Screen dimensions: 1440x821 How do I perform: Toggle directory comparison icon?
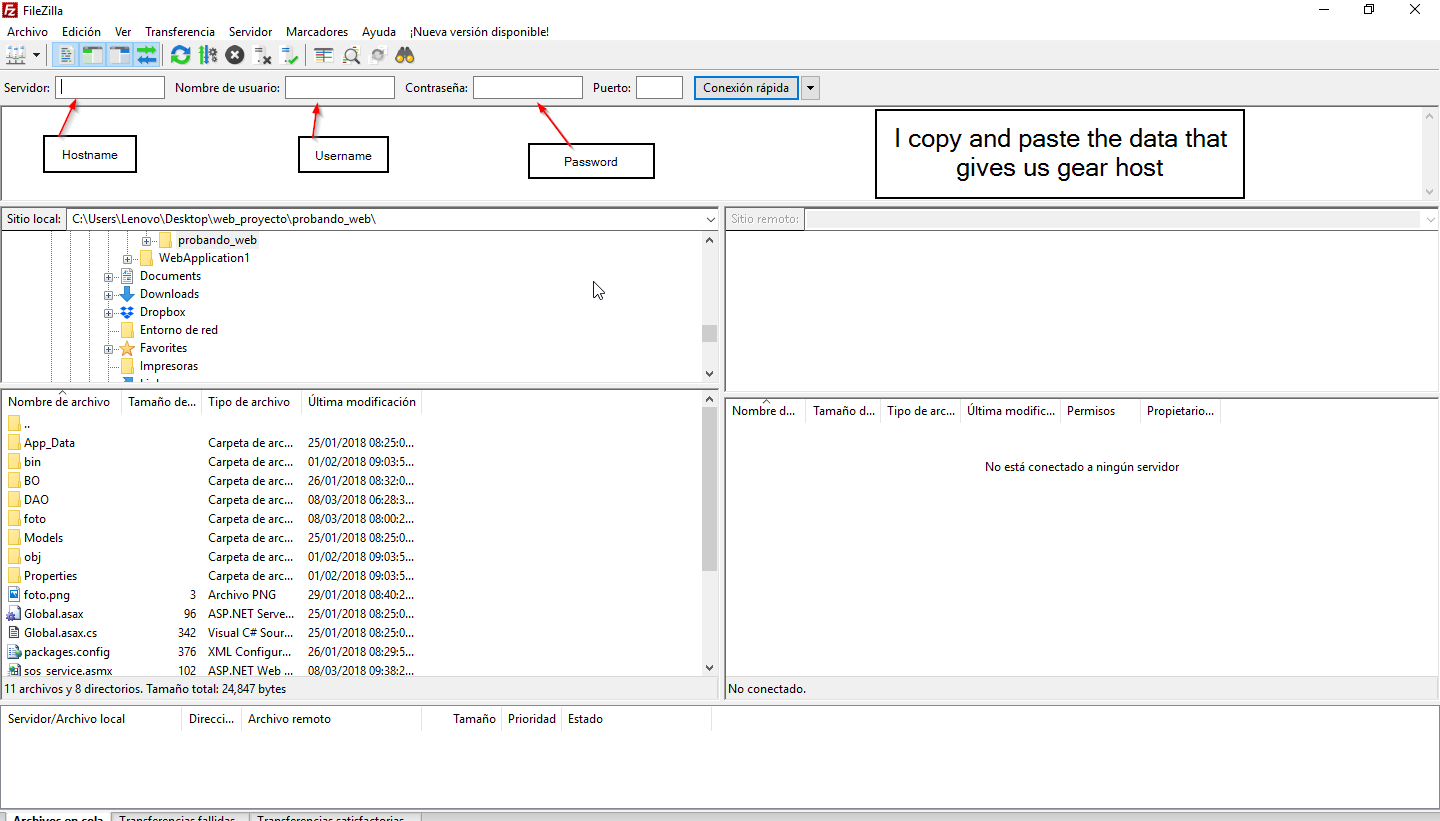[351, 55]
